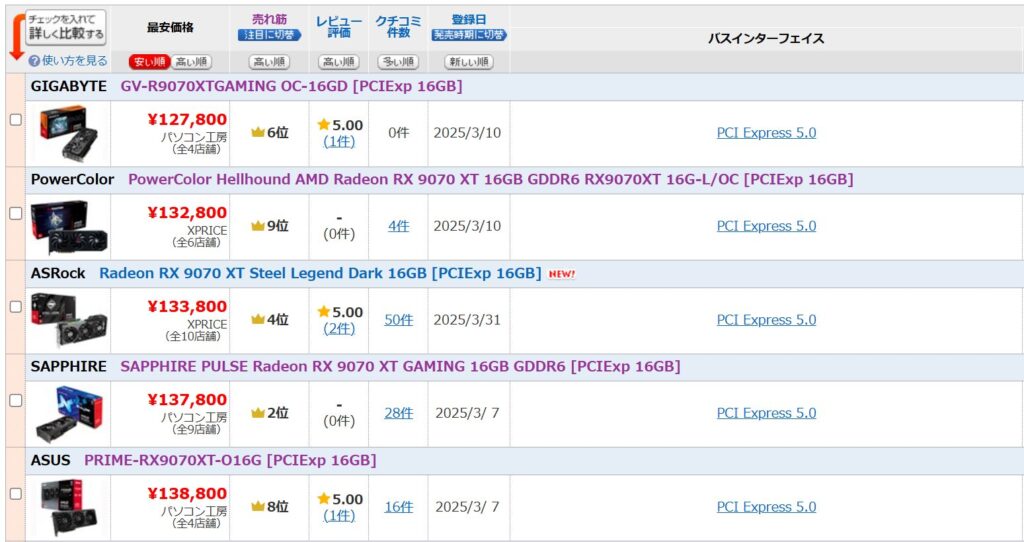The height and width of the screenshot is (542, 1024).
Task: Open ASRock 50件 クチコミ link
Action: (398, 320)
